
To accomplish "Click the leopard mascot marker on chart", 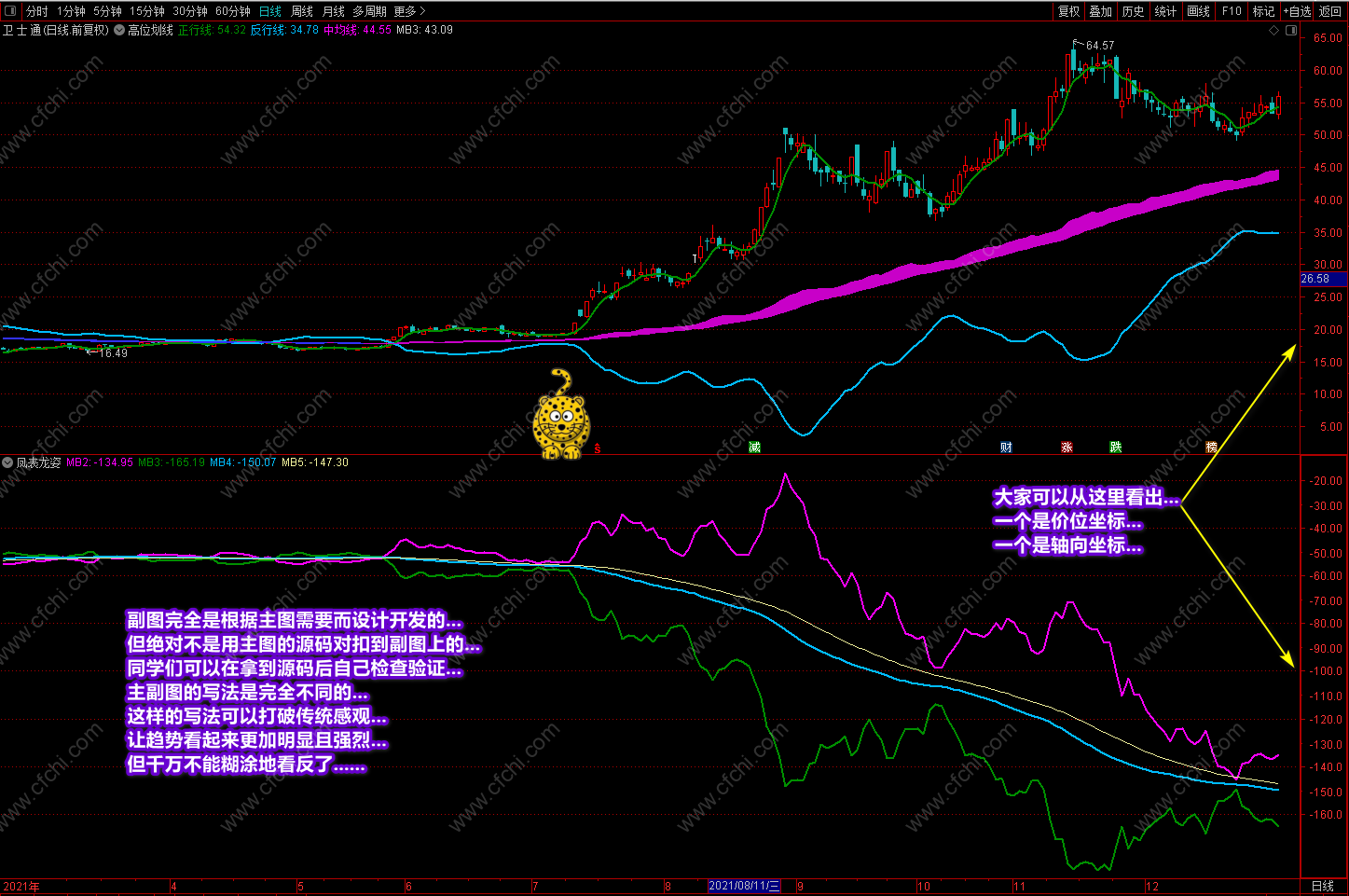I will click(x=559, y=414).
